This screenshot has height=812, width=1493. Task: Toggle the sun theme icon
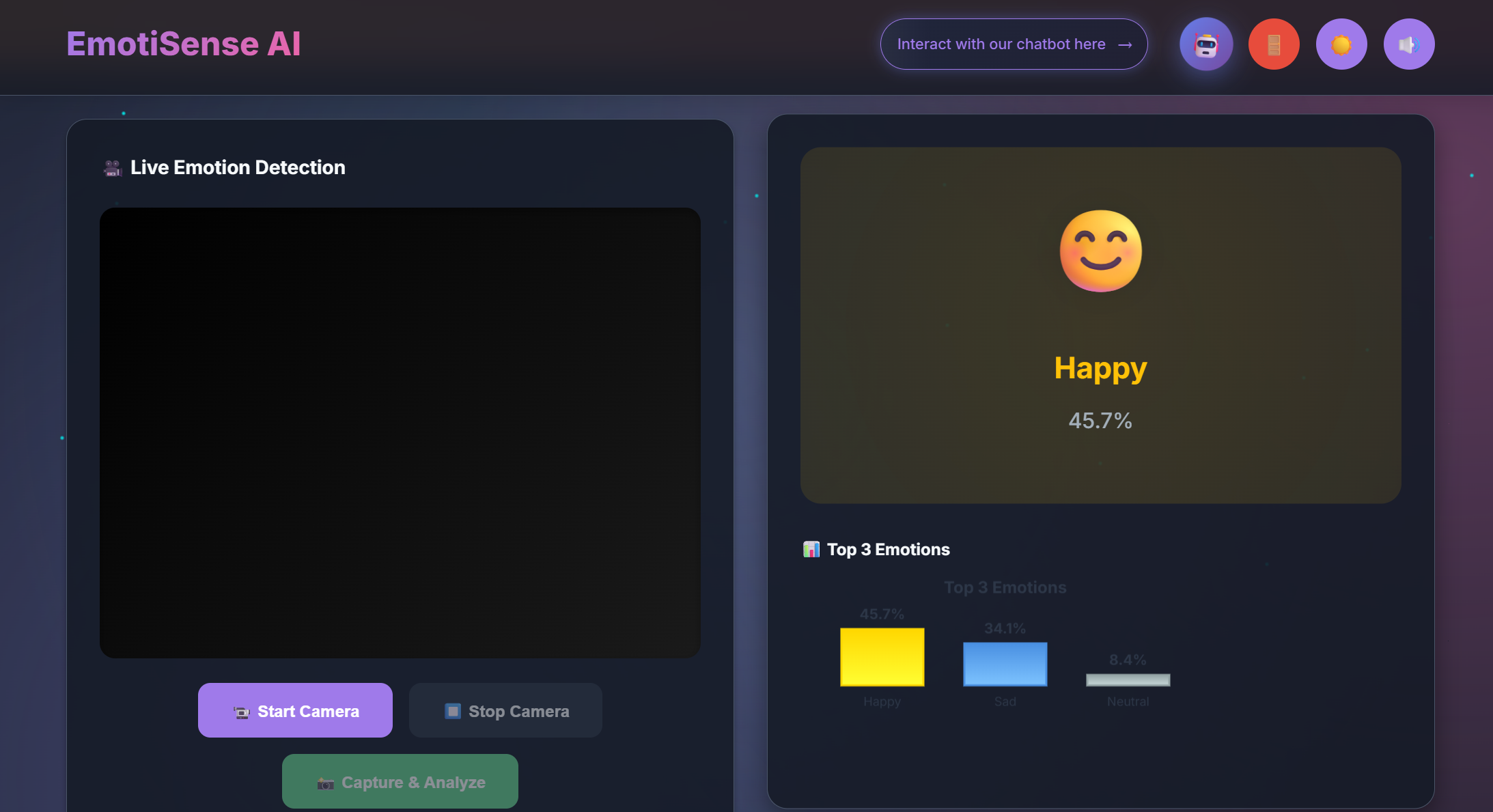[x=1341, y=43]
